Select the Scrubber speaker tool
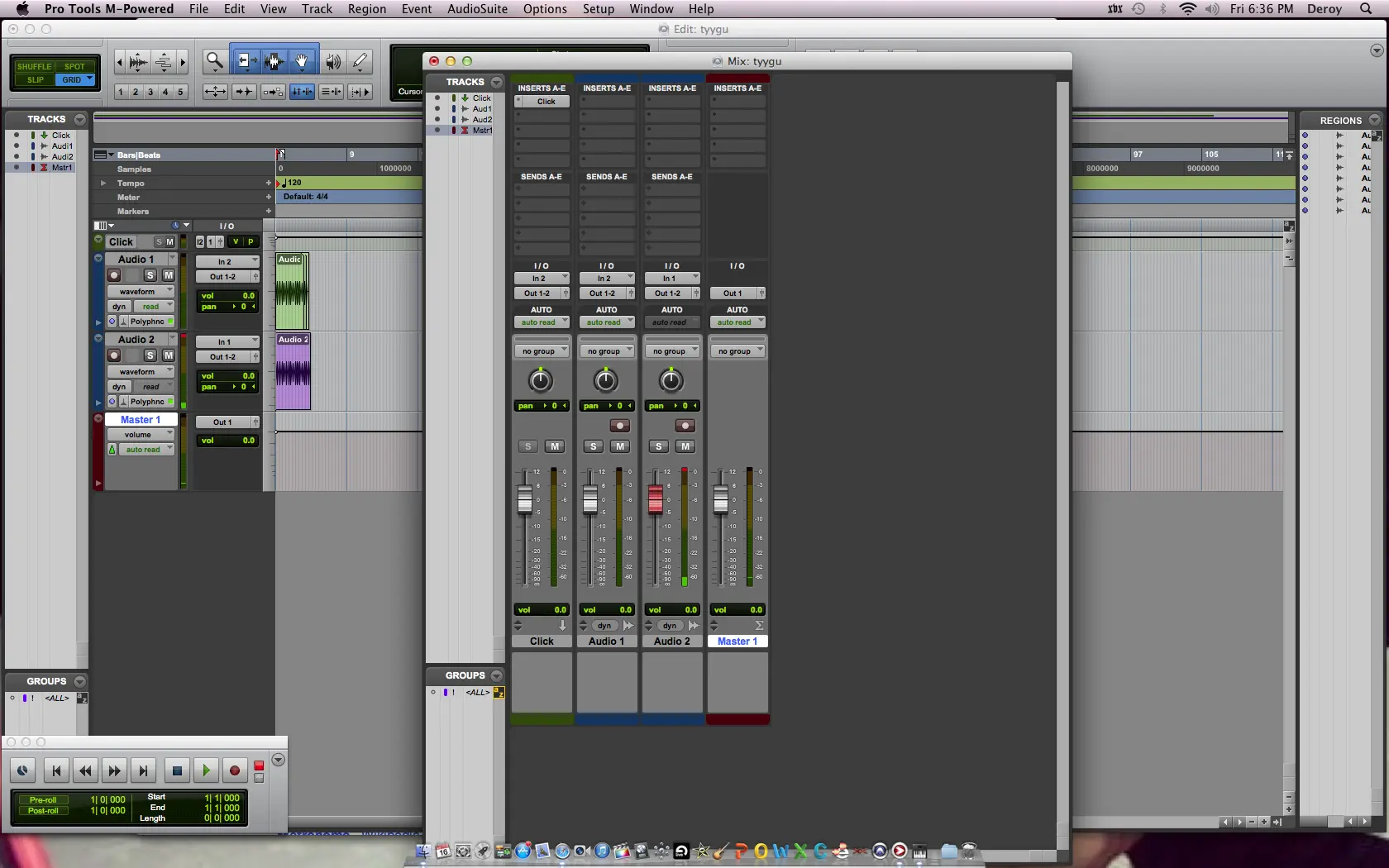Image resolution: width=1389 pixels, height=868 pixels. (x=332, y=61)
